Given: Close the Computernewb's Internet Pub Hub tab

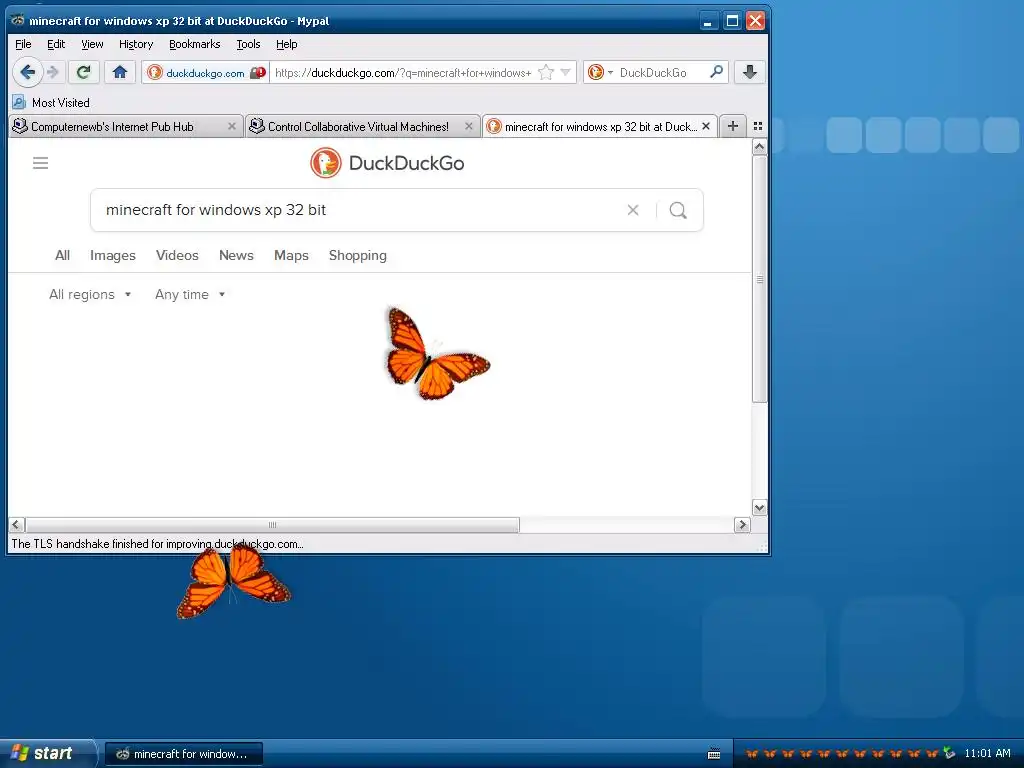Looking at the screenshot, I should tap(232, 127).
